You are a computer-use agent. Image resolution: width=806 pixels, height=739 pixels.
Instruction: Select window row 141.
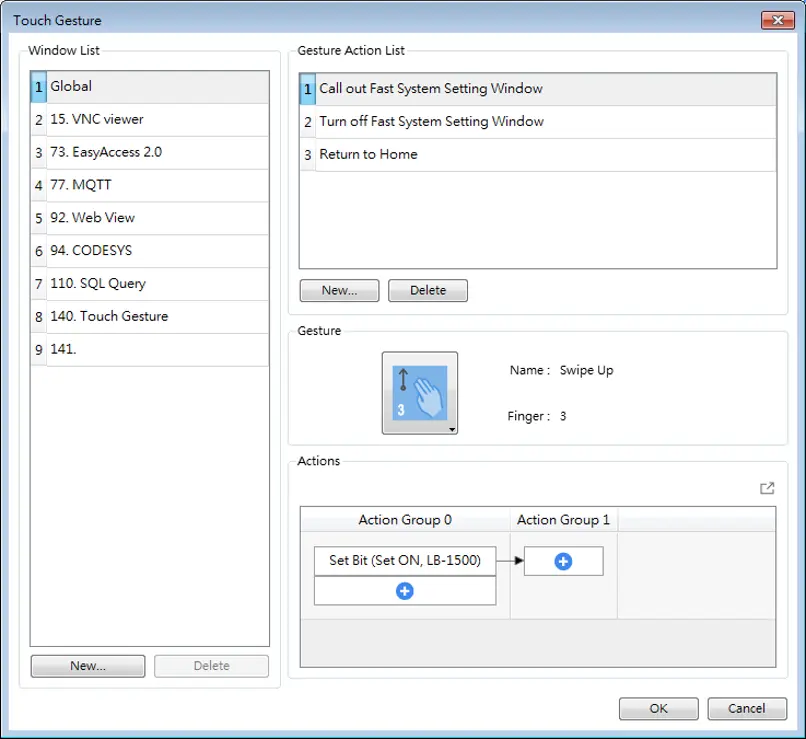(x=150, y=350)
